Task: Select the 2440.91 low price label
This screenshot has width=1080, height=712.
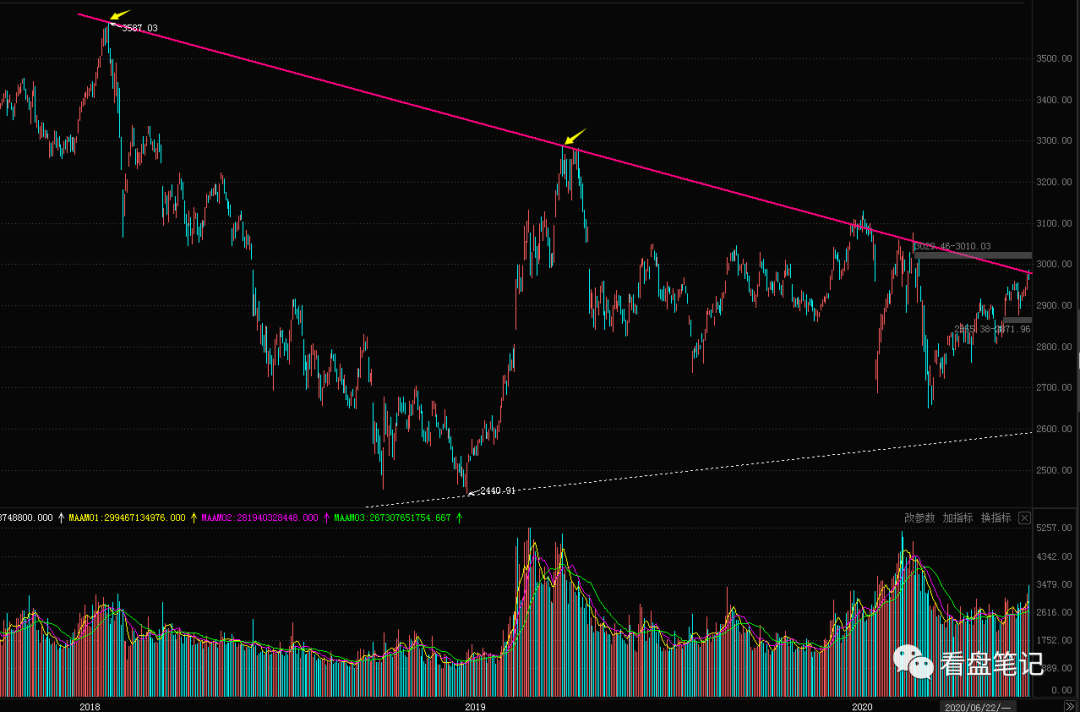Action: pos(497,491)
